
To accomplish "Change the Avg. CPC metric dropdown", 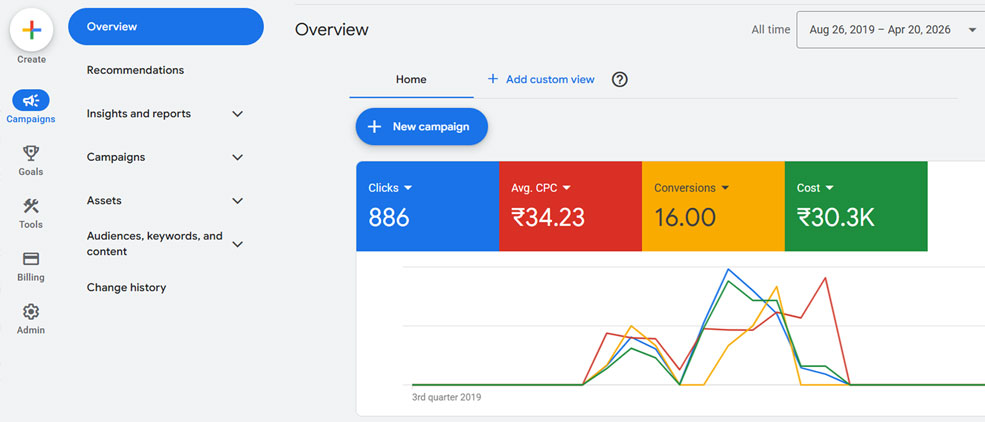I will pyautogui.click(x=567, y=188).
